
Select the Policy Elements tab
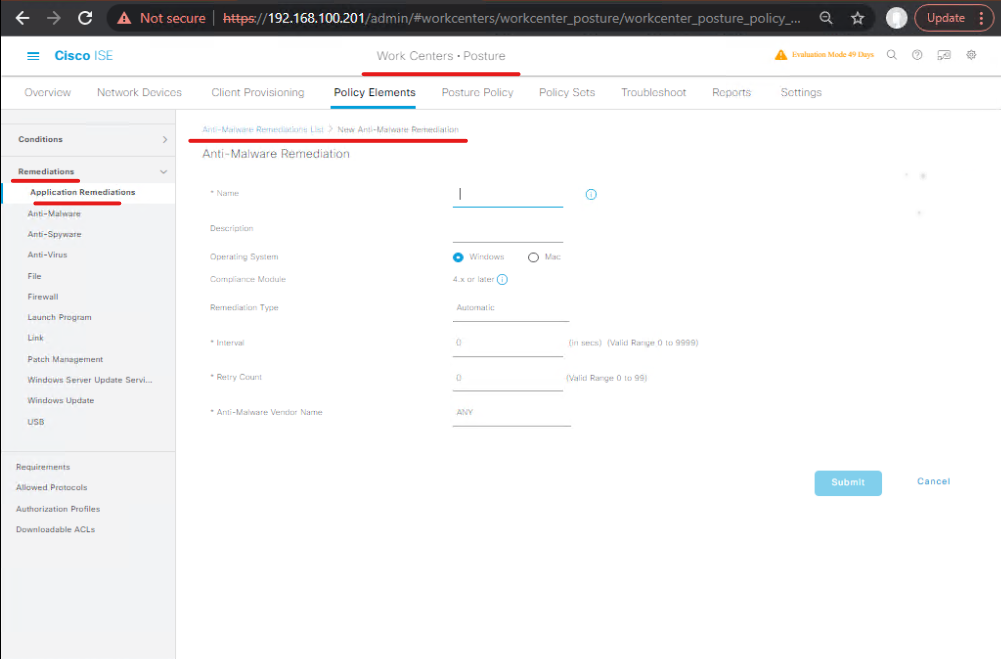(374, 93)
